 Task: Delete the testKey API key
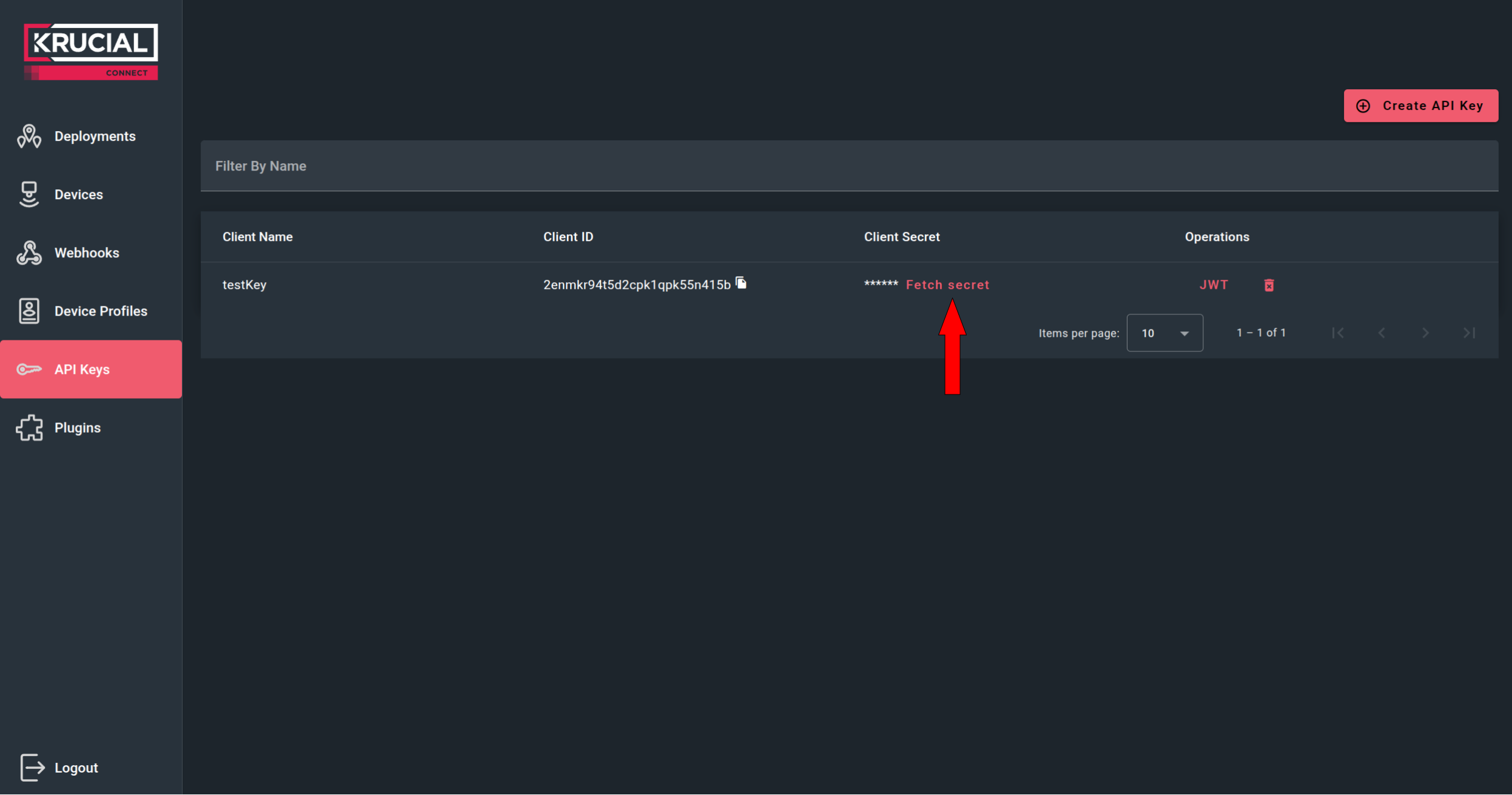[x=1269, y=285]
